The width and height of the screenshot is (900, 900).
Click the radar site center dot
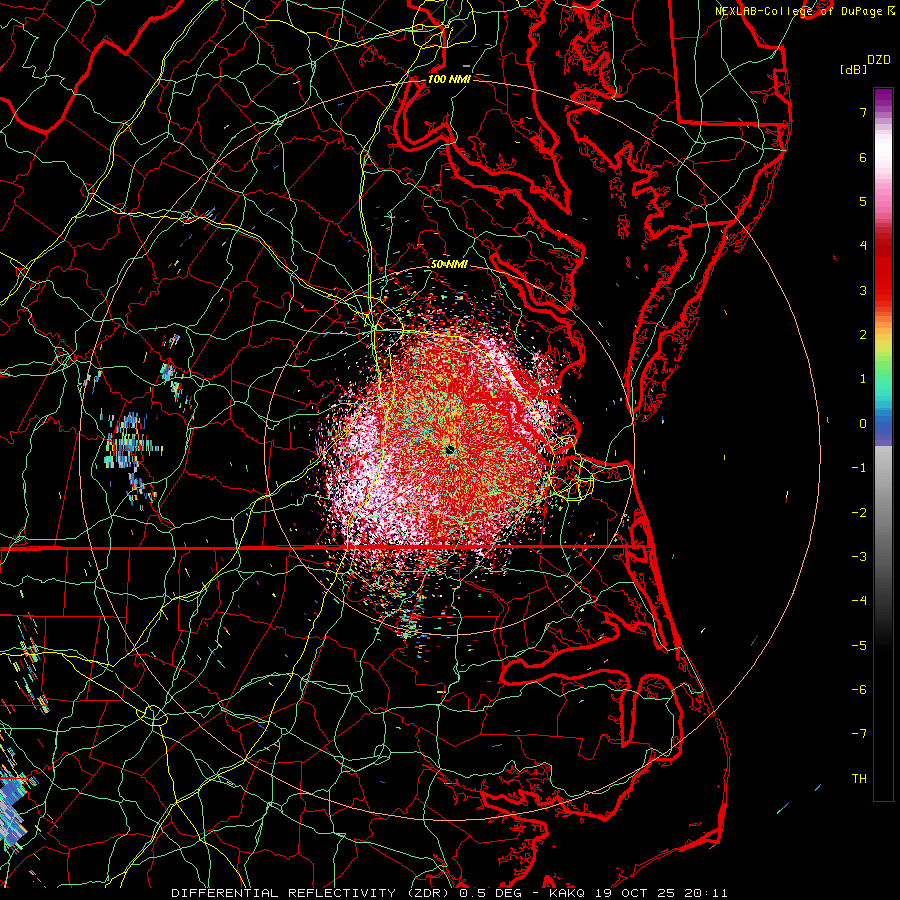(x=450, y=450)
